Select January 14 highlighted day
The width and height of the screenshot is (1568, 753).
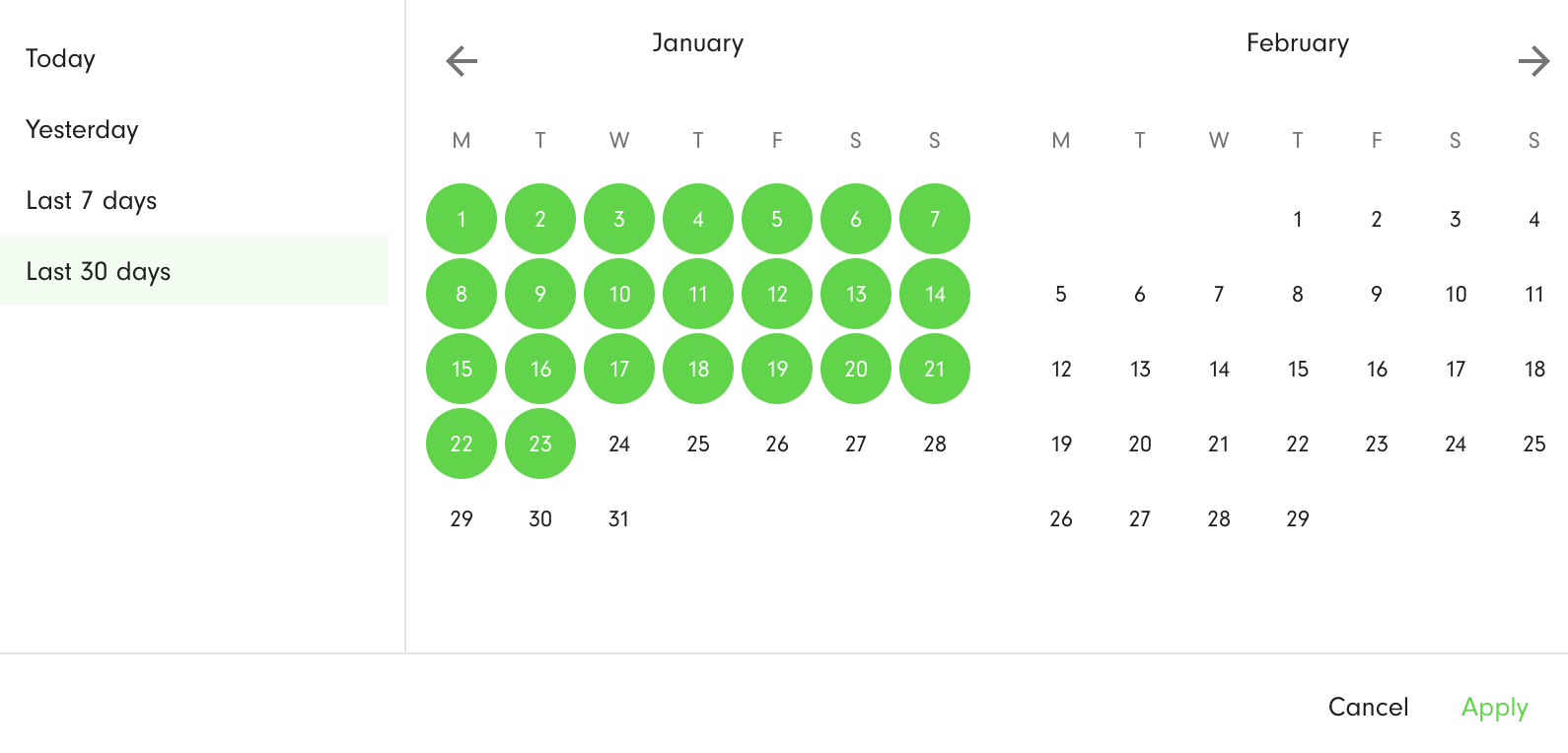click(935, 294)
